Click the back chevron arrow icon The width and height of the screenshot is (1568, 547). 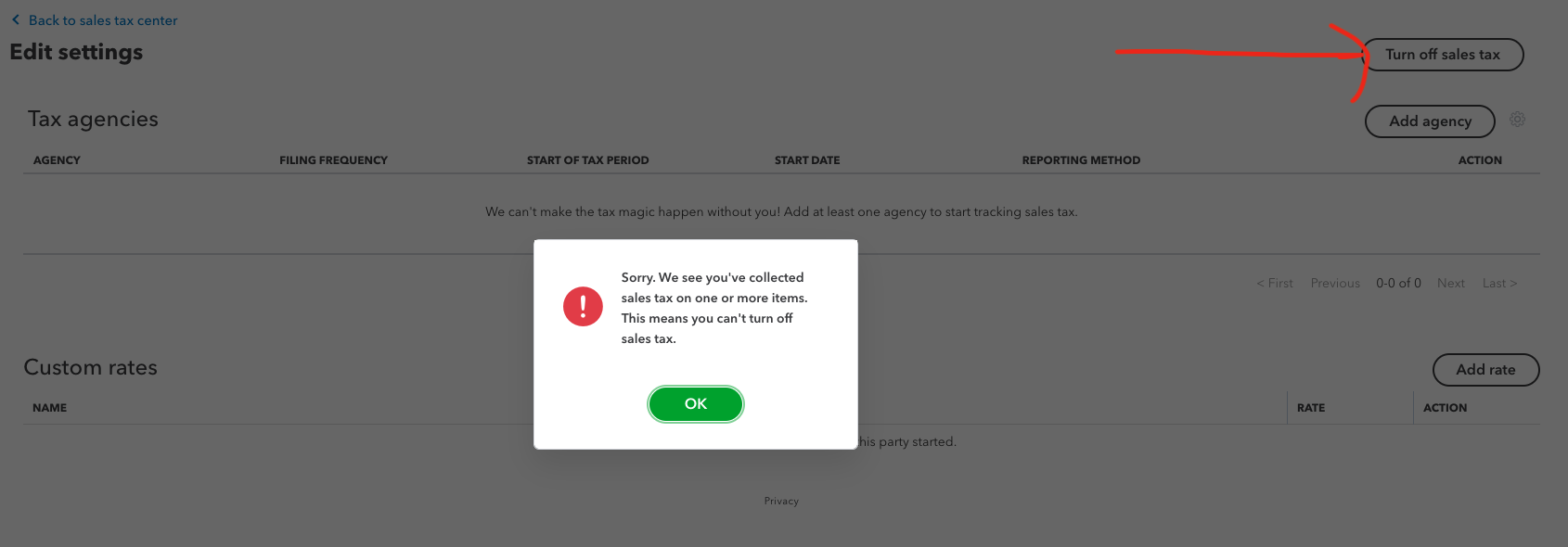coord(16,19)
